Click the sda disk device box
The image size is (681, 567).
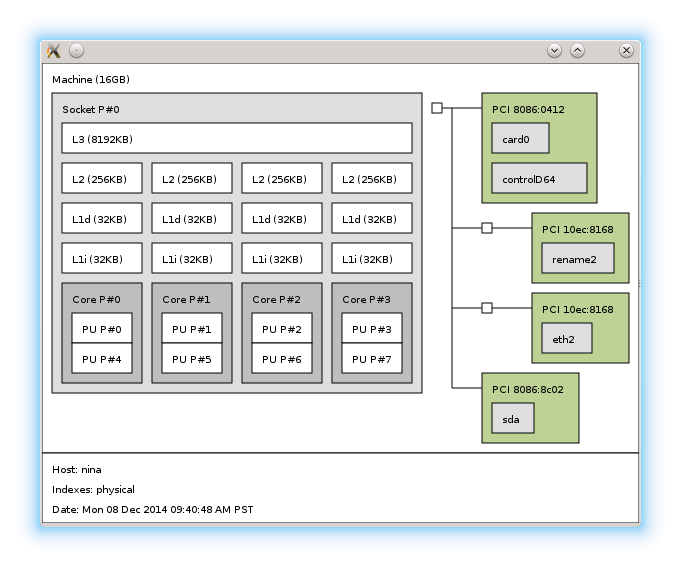[512, 419]
